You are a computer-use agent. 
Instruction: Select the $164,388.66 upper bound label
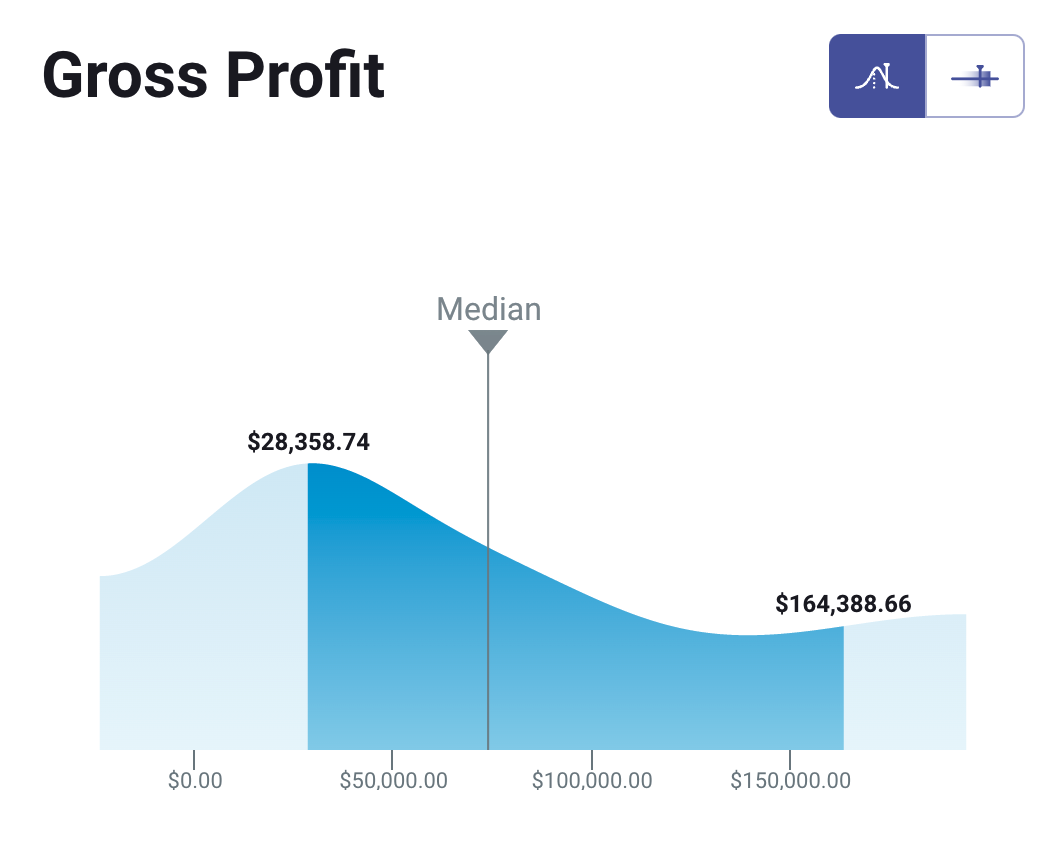pyautogui.click(x=843, y=604)
